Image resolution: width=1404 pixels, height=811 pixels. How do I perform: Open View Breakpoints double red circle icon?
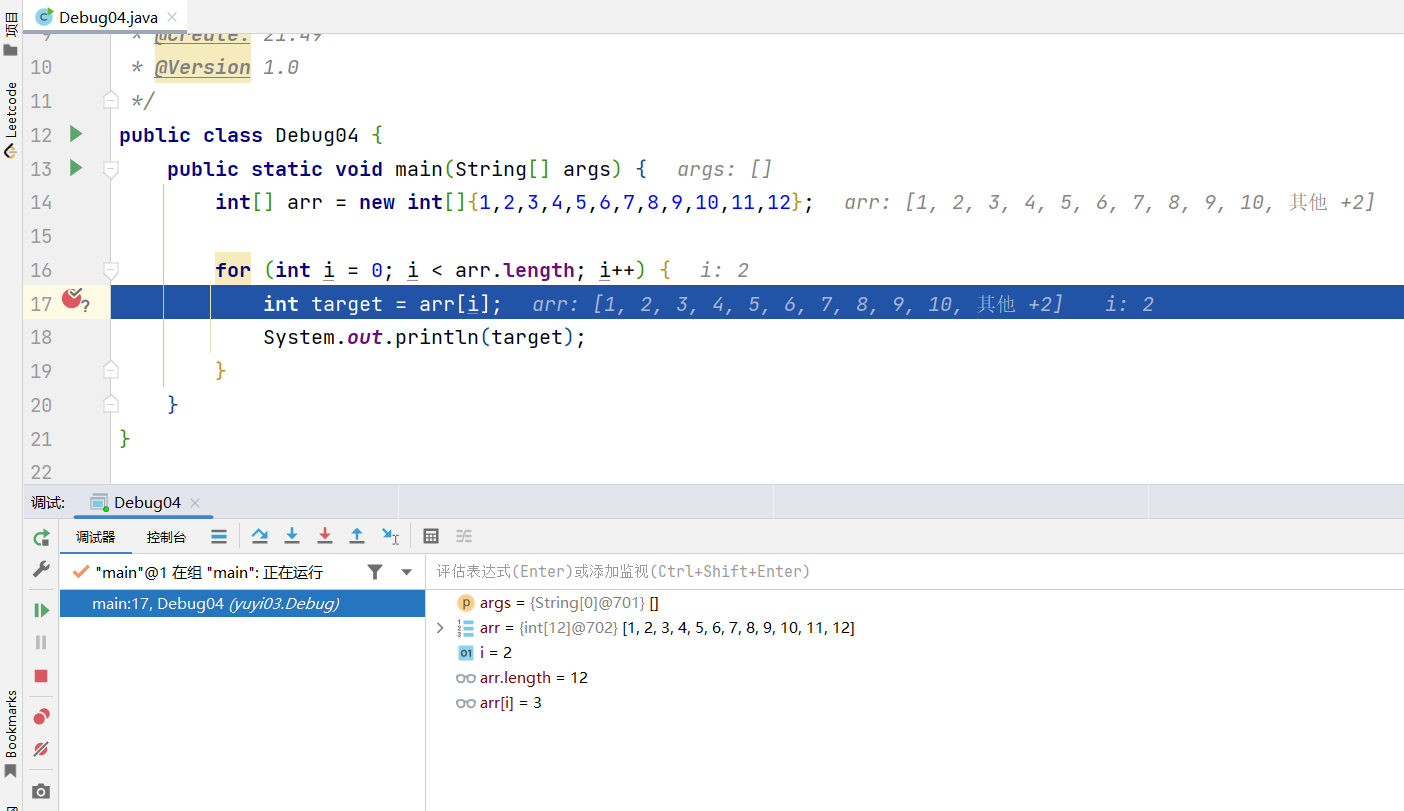pyautogui.click(x=41, y=717)
